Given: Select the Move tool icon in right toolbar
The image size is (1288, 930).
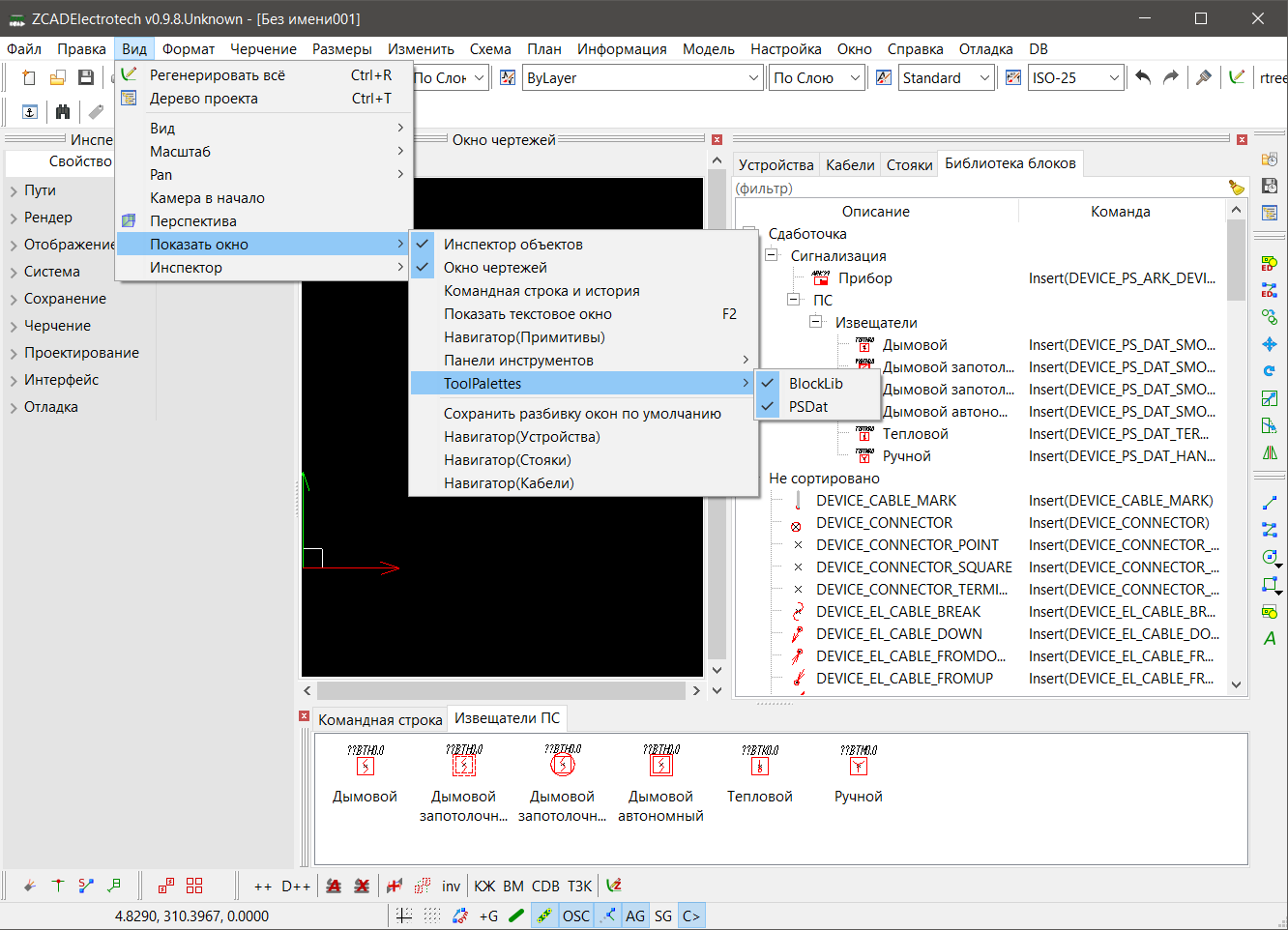Looking at the screenshot, I should (x=1270, y=344).
